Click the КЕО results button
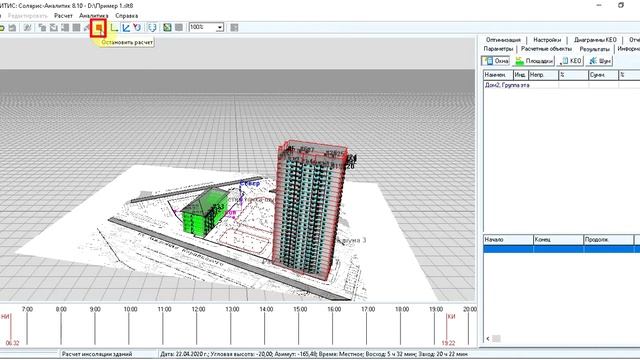 [571, 61]
